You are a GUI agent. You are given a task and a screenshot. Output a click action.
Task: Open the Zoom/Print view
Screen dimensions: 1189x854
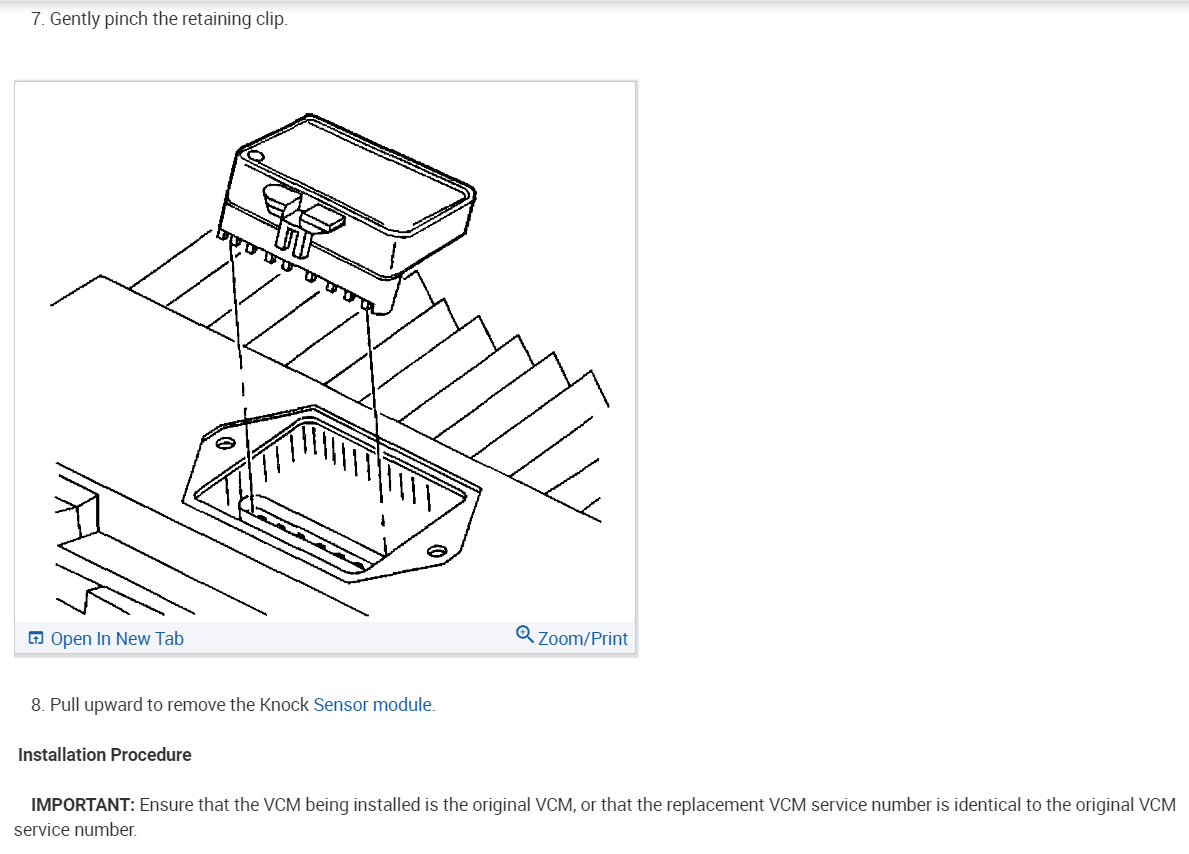pos(582,639)
